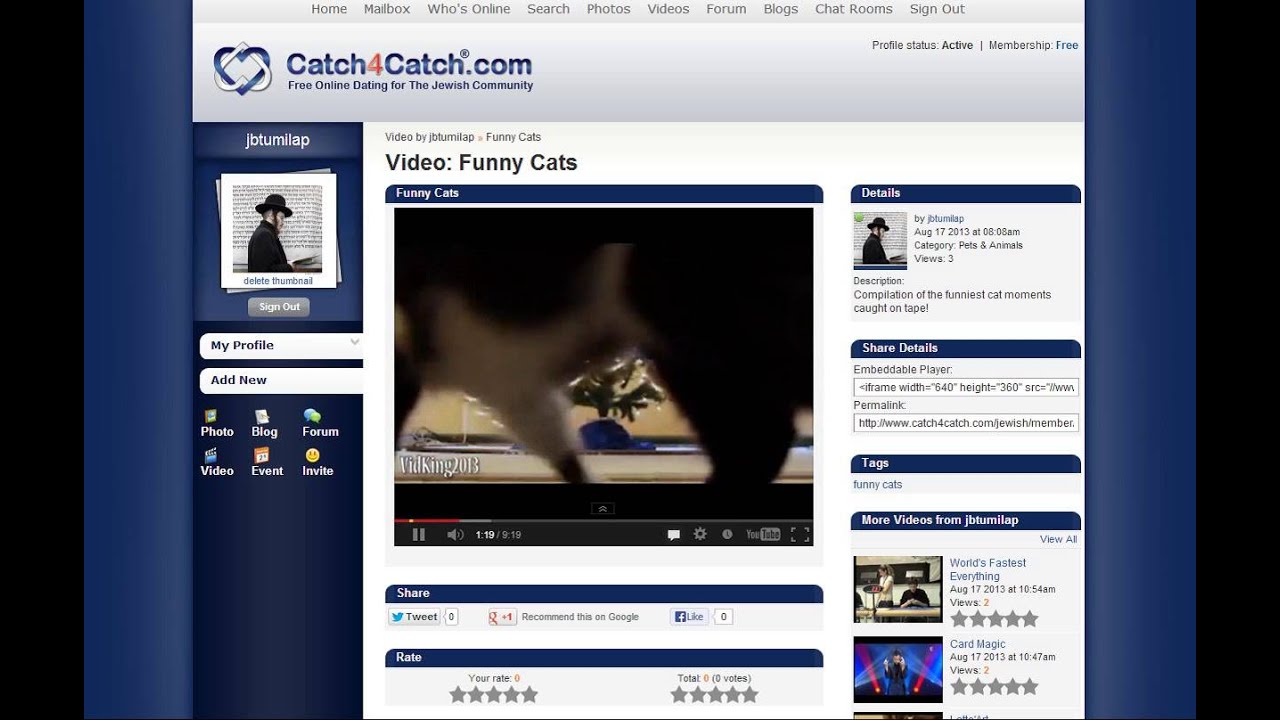1280x720 pixels.
Task: Click the Active profile status text
Action: tap(957, 45)
